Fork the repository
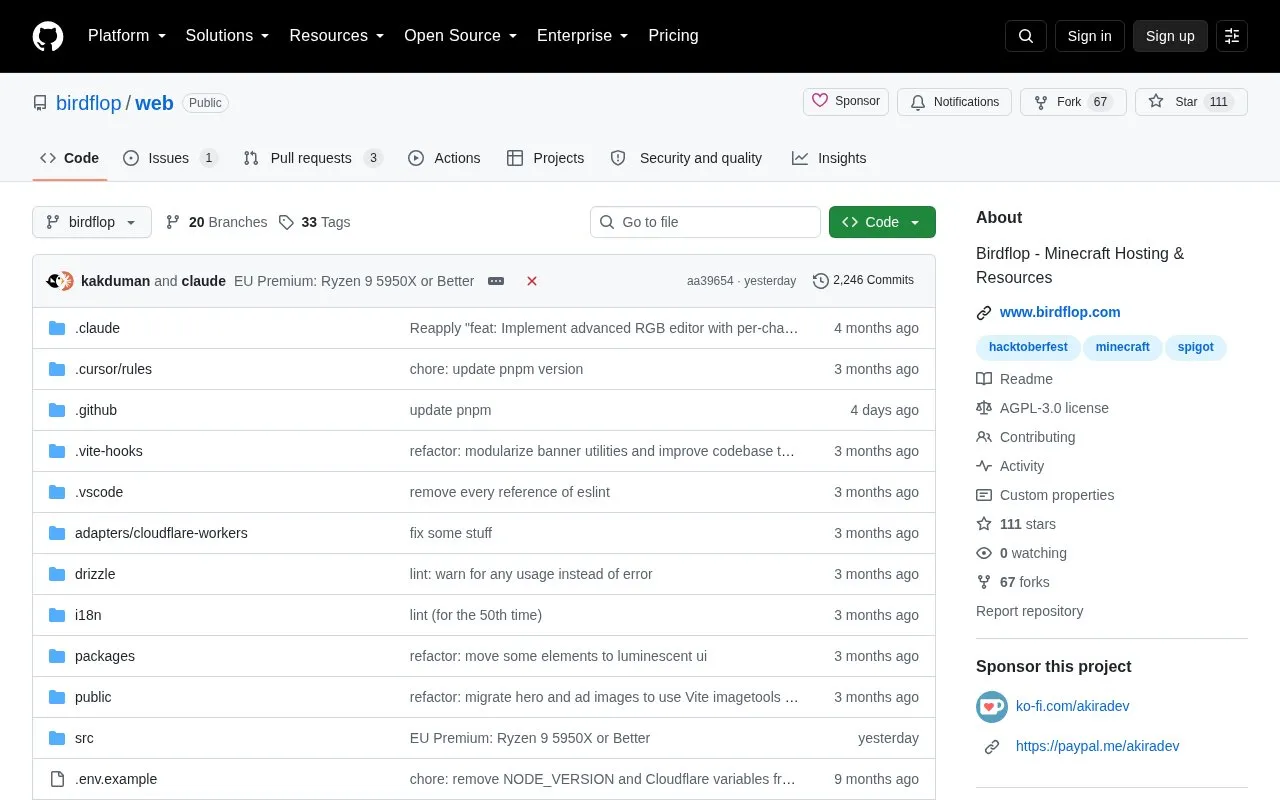This screenshot has height=800, width=1280. click(1073, 102)
